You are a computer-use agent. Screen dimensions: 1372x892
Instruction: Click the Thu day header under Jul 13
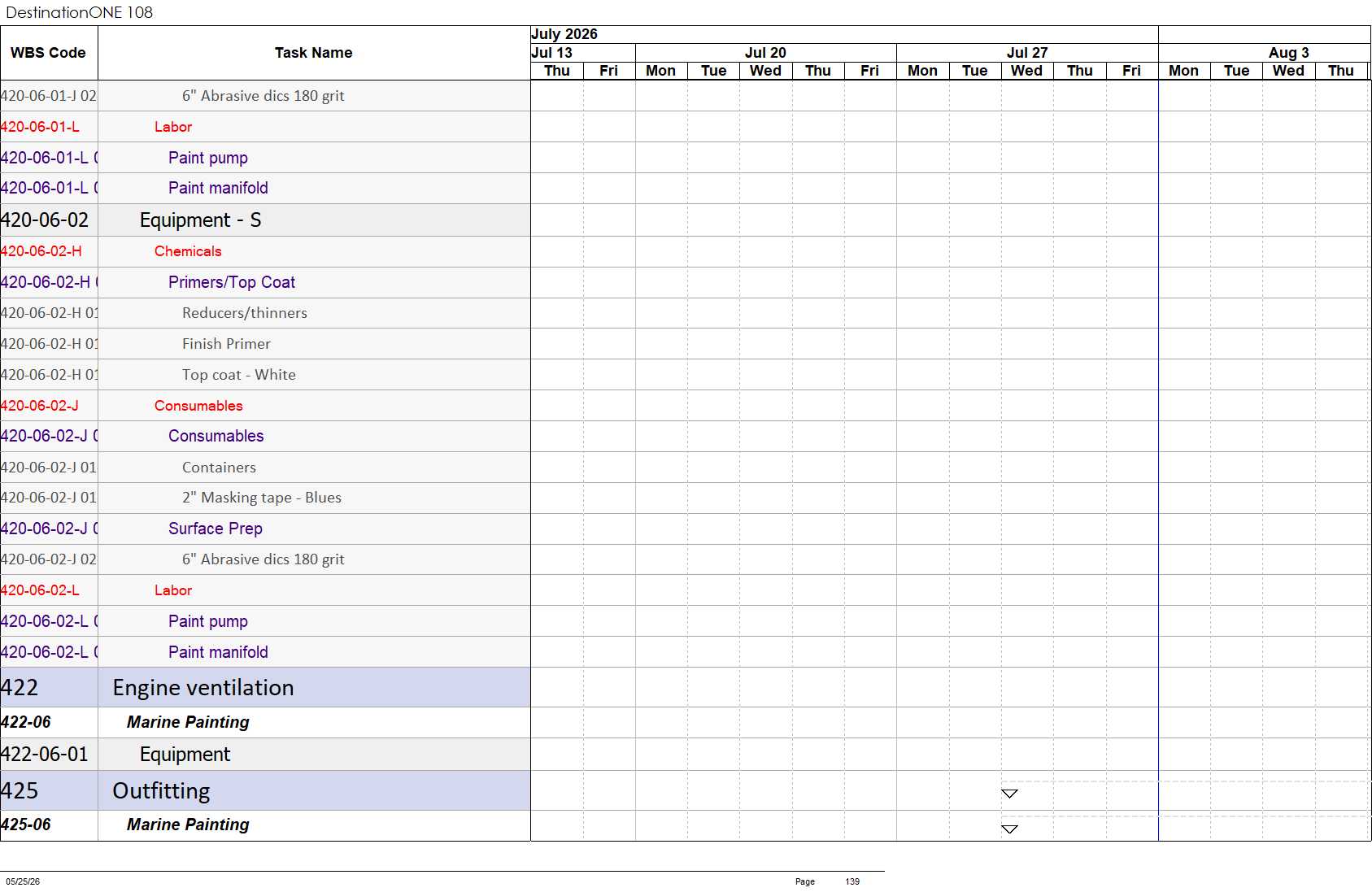coord(557,71)
